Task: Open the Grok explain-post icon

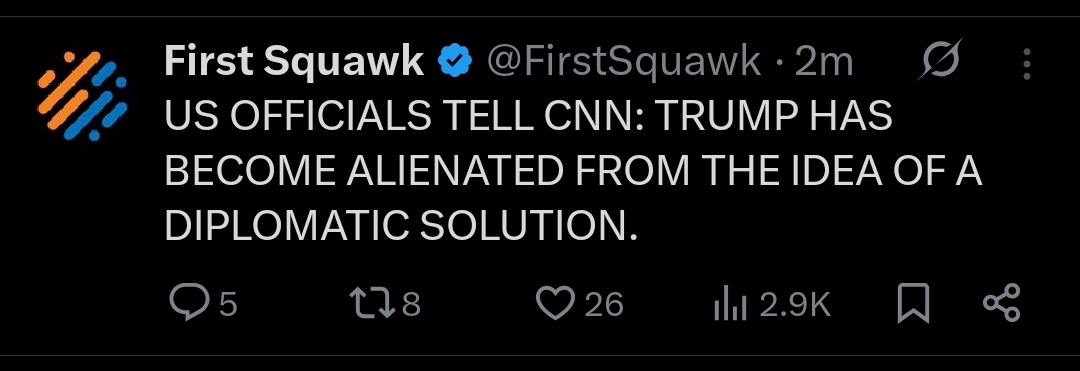Action: pyautogui.click(x=940, y=60)
